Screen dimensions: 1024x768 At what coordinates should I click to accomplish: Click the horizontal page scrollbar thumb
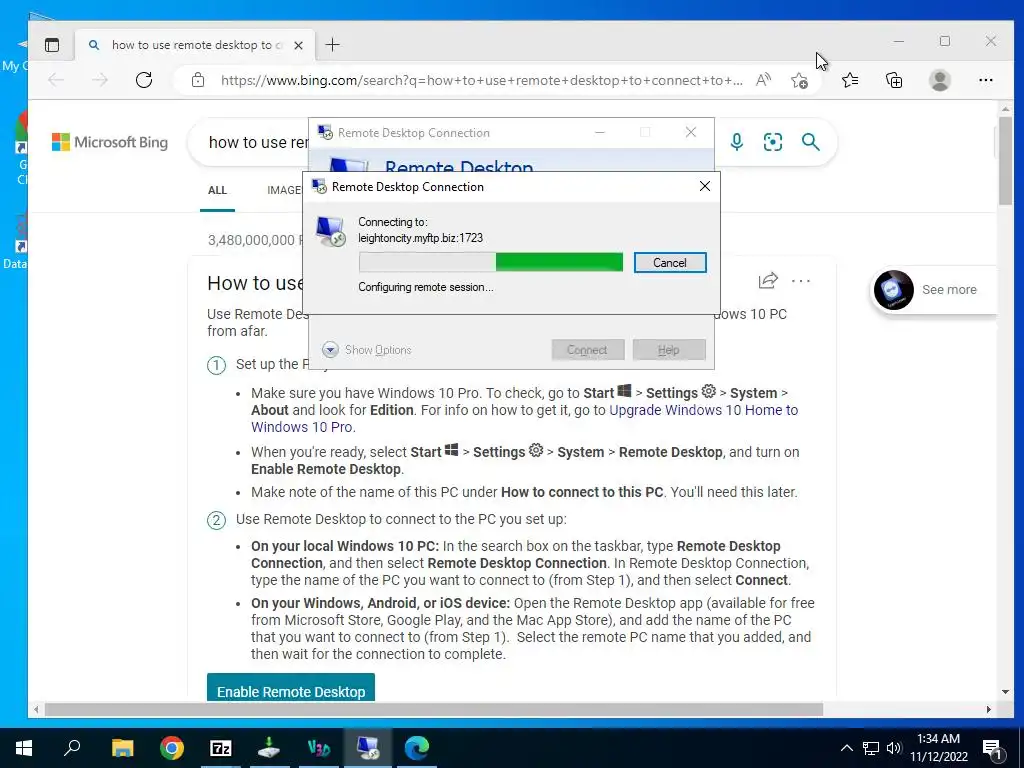point(434,709)
